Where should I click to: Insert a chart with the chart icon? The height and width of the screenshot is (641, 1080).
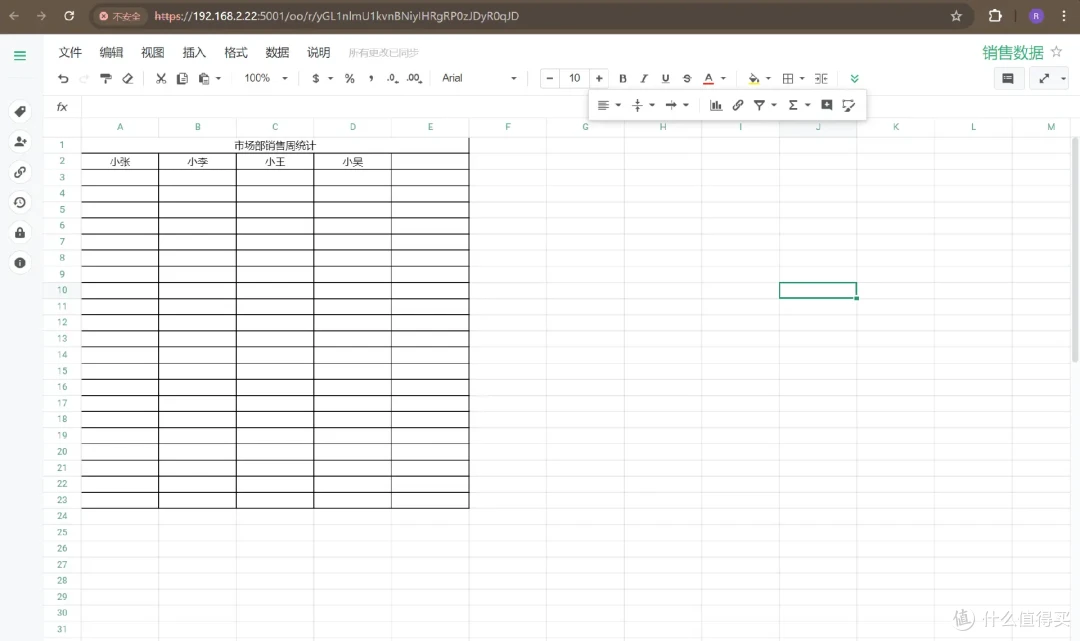716,105
